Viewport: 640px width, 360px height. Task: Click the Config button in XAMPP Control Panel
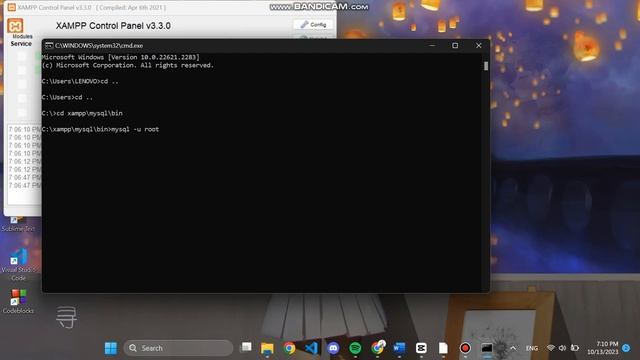tap(313, 25)
